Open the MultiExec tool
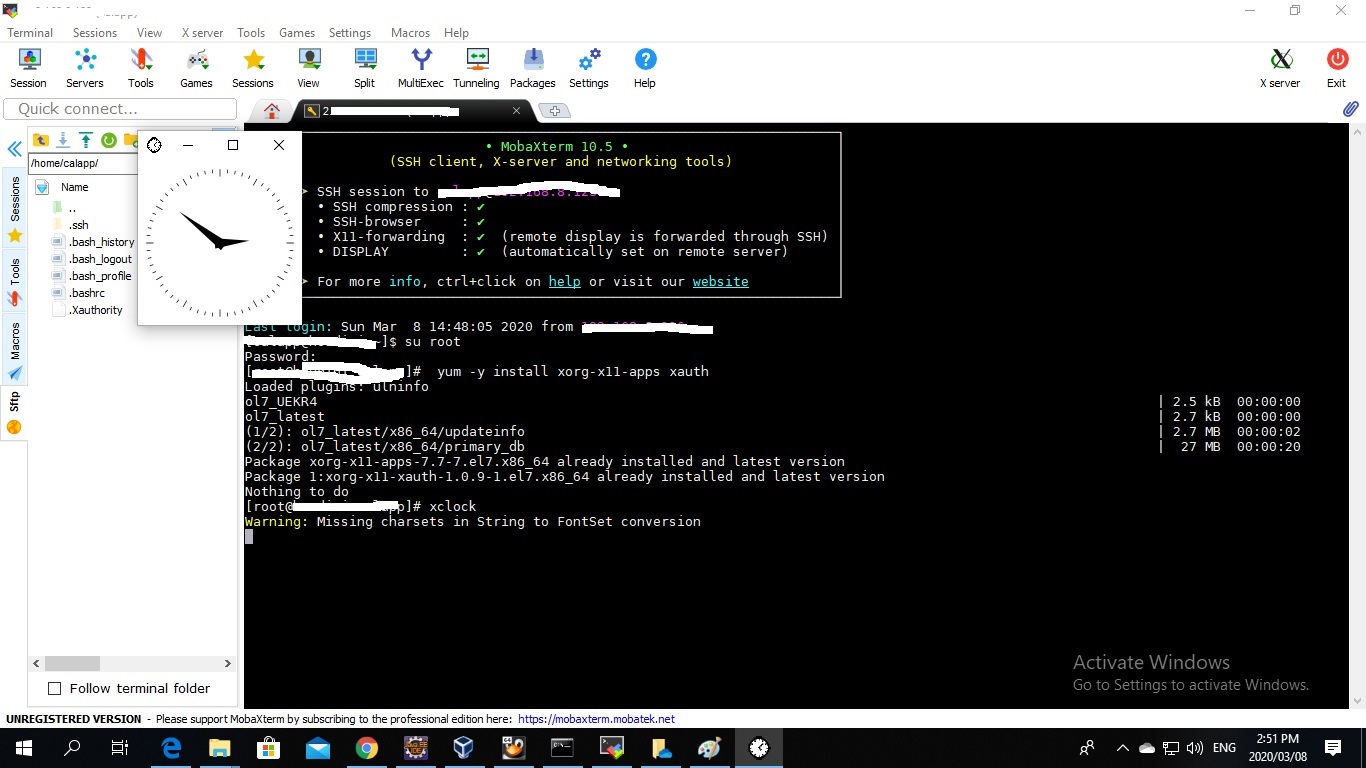Screen dimensions: 1366x768 click(x=421, y=68)
